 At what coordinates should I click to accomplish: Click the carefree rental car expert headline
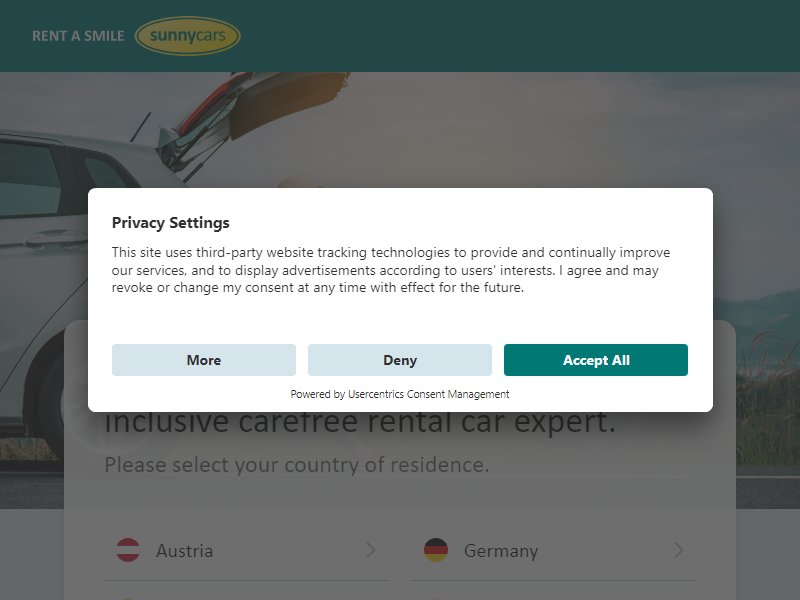[360, 422]
